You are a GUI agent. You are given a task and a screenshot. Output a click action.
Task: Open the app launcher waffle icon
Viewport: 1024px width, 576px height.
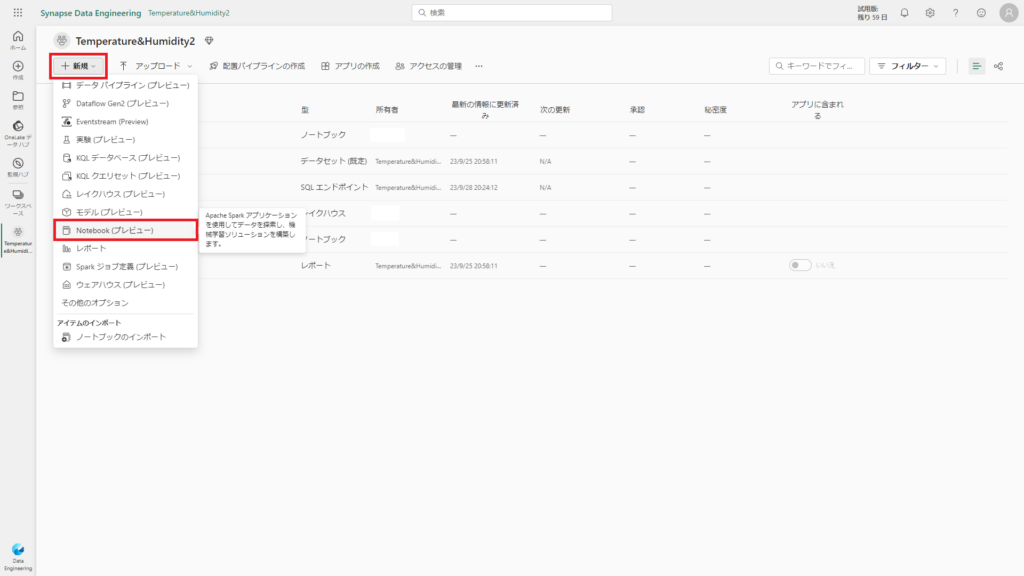[x=18, y=13]
